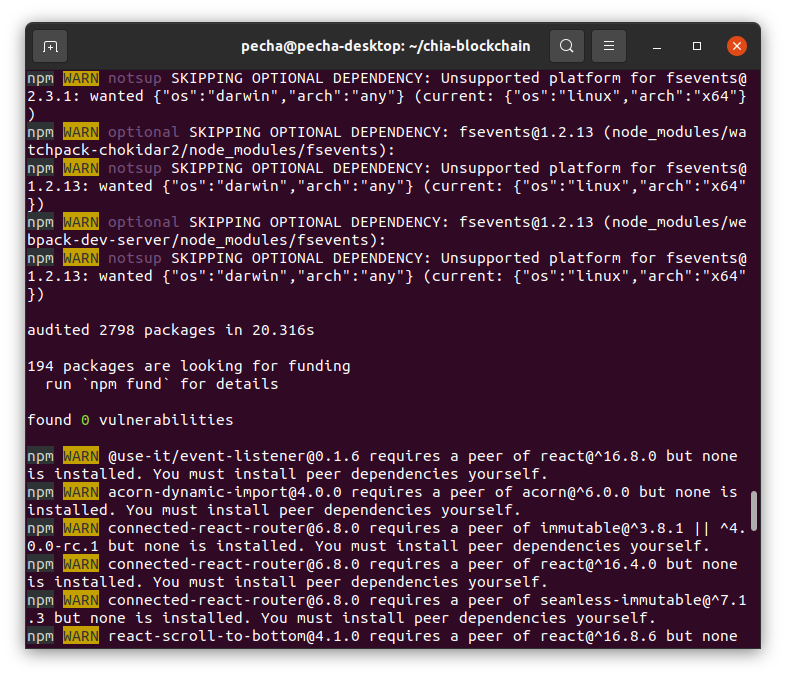The image size is (786, 677).
Task: Open the terminal search tool
Action: tap(566, 46)
